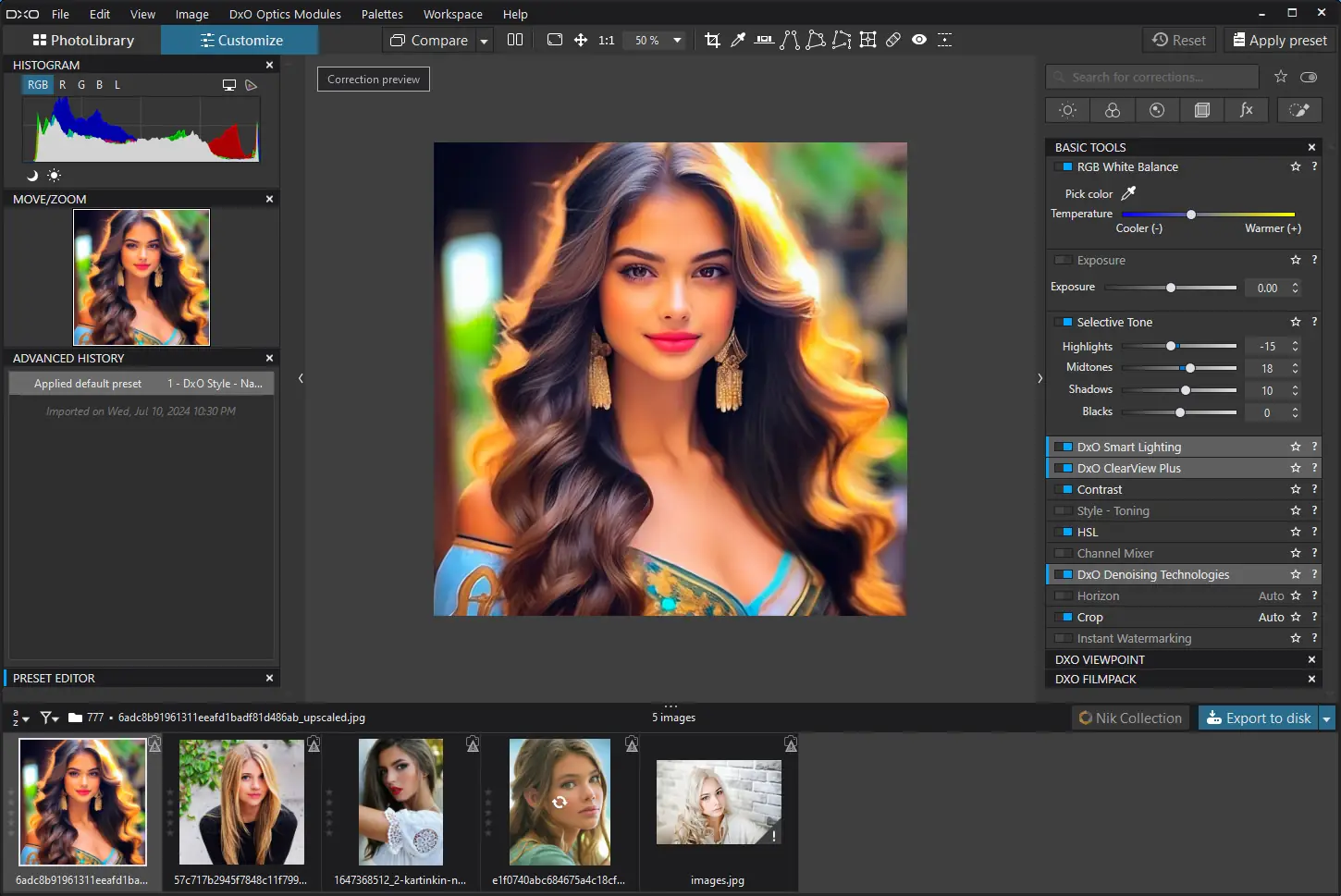Image resolution: width=1341 pixels, height=896 pixels.
Task: Click the Nik Collection button
Action: pyautogui.click(x=1129, y=718)
